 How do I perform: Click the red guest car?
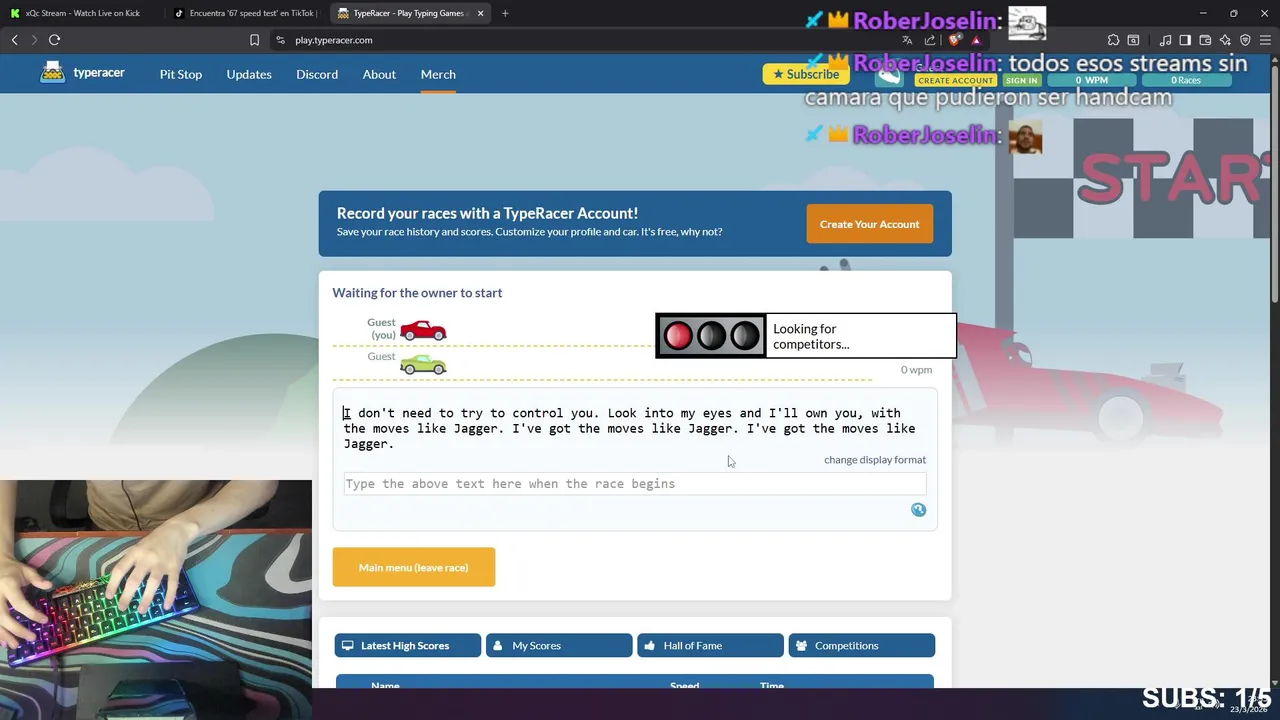click(x=423, y=330)
